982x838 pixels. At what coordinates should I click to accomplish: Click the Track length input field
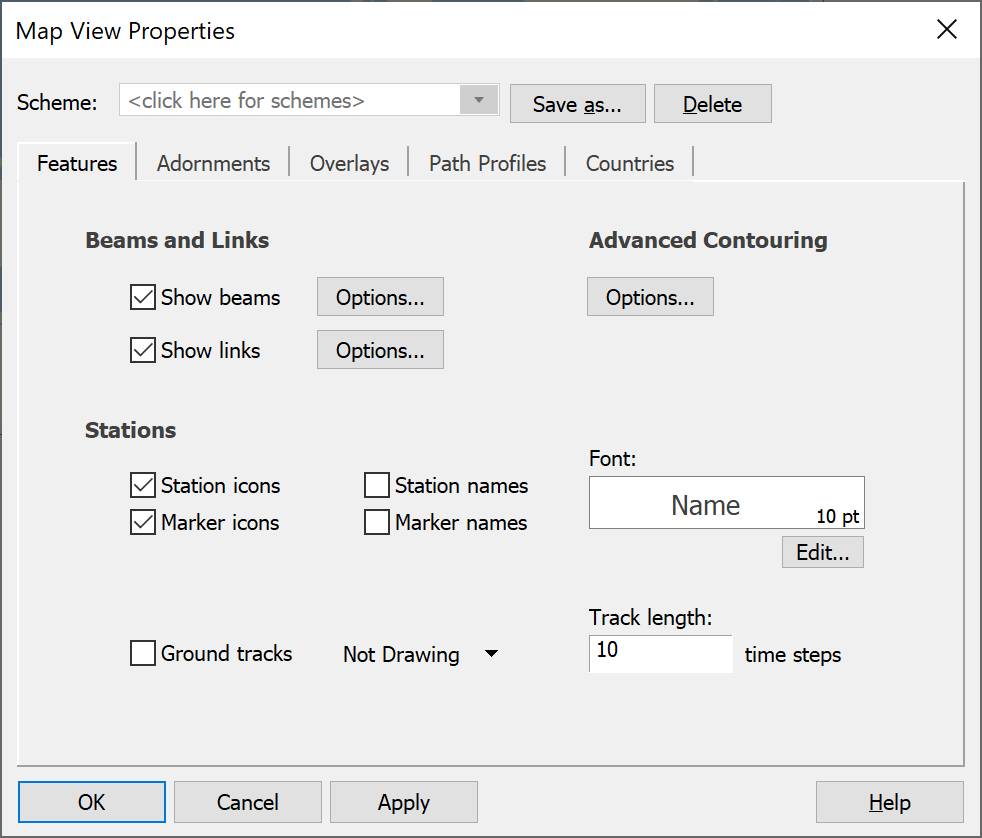[x=661, y=653]
